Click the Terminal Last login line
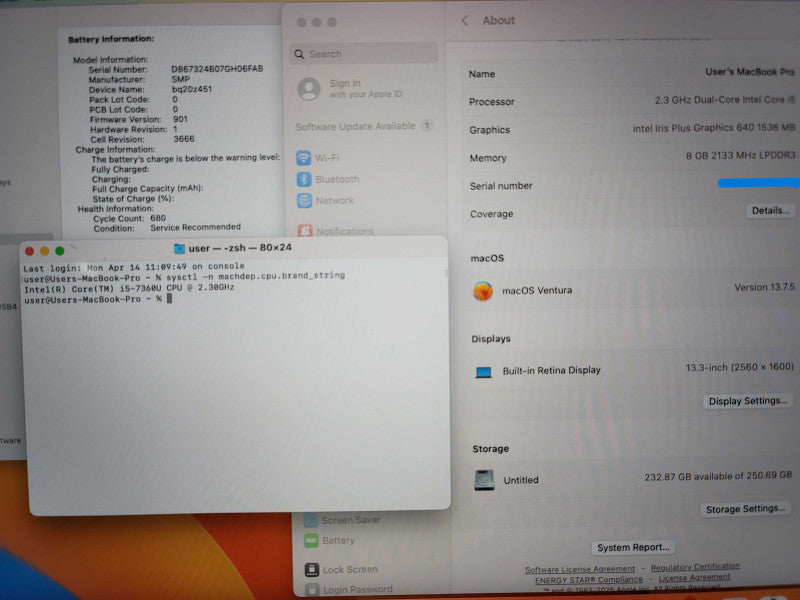The image size is (800, 600). click(x=134, y=266)
